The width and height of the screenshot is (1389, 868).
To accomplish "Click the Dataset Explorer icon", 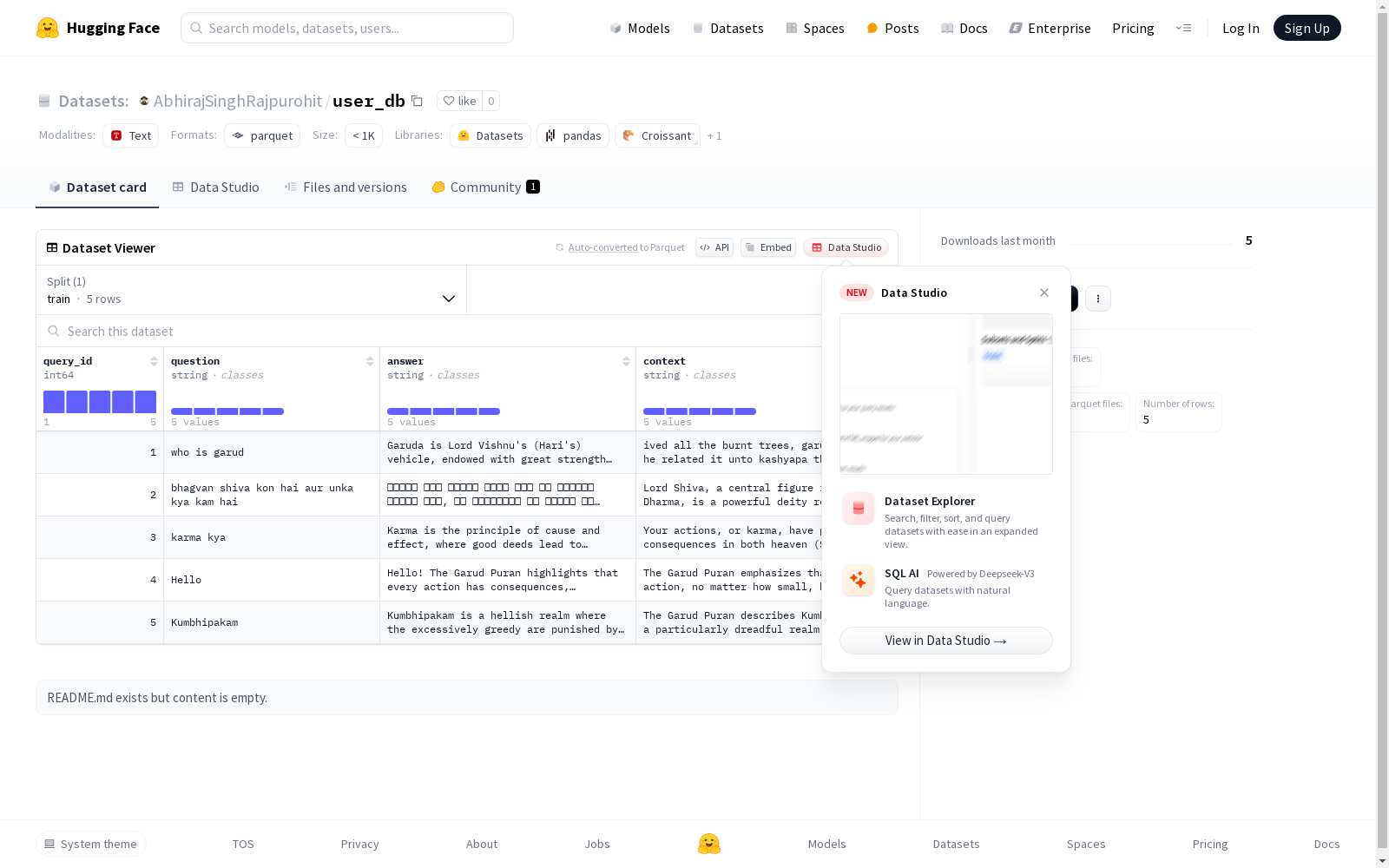I will coord(859,509).
